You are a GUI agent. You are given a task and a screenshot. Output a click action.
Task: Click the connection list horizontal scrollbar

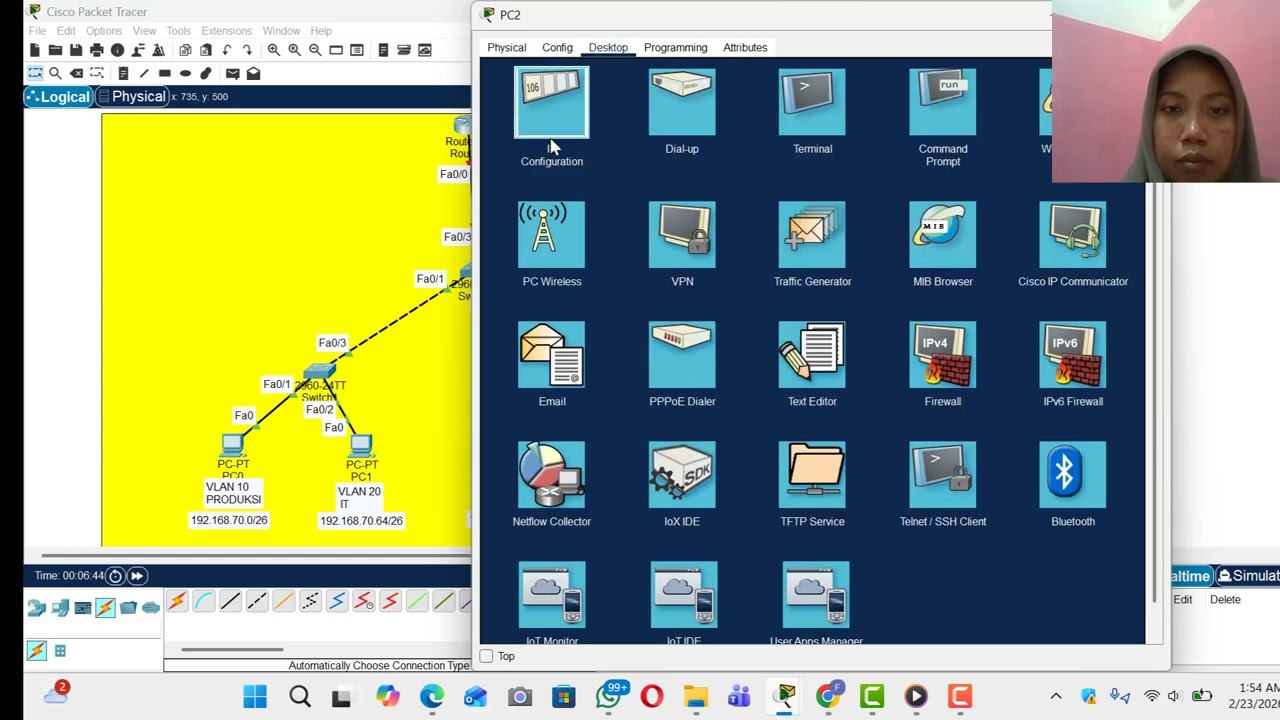pos(232,650)
